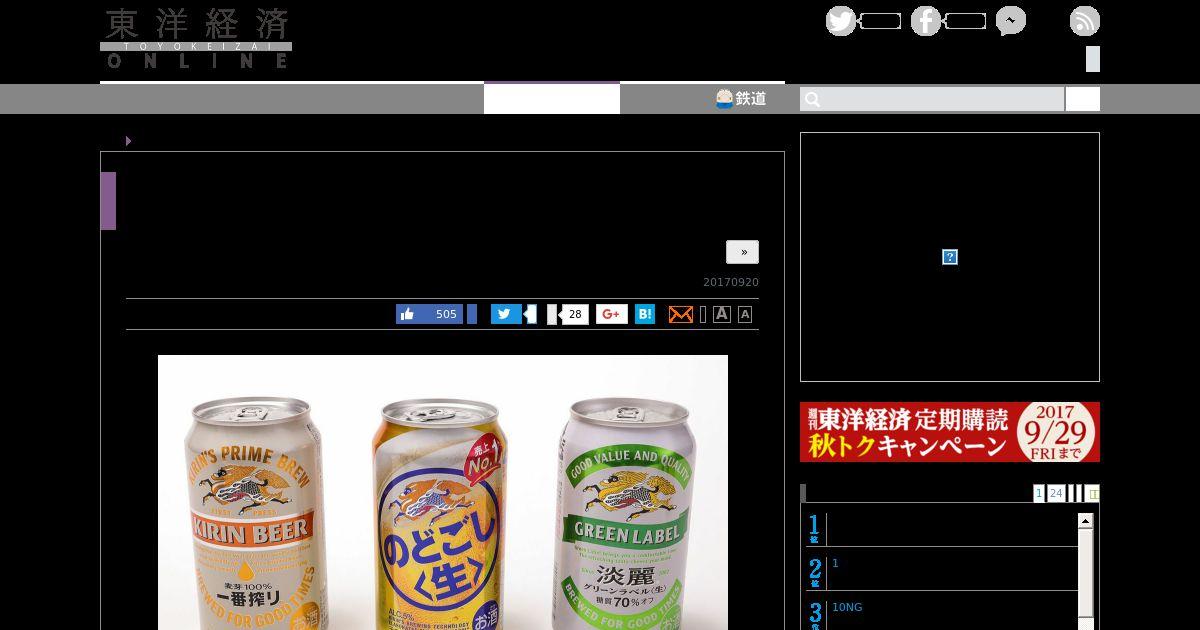Select the highlighted white navigation tab
Screen dimensions: 1200x630
tap(552, 98)
